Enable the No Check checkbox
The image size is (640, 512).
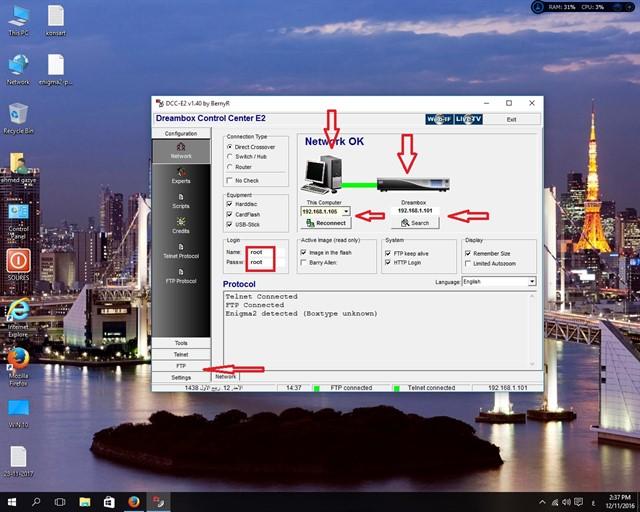tap(229, 180)
